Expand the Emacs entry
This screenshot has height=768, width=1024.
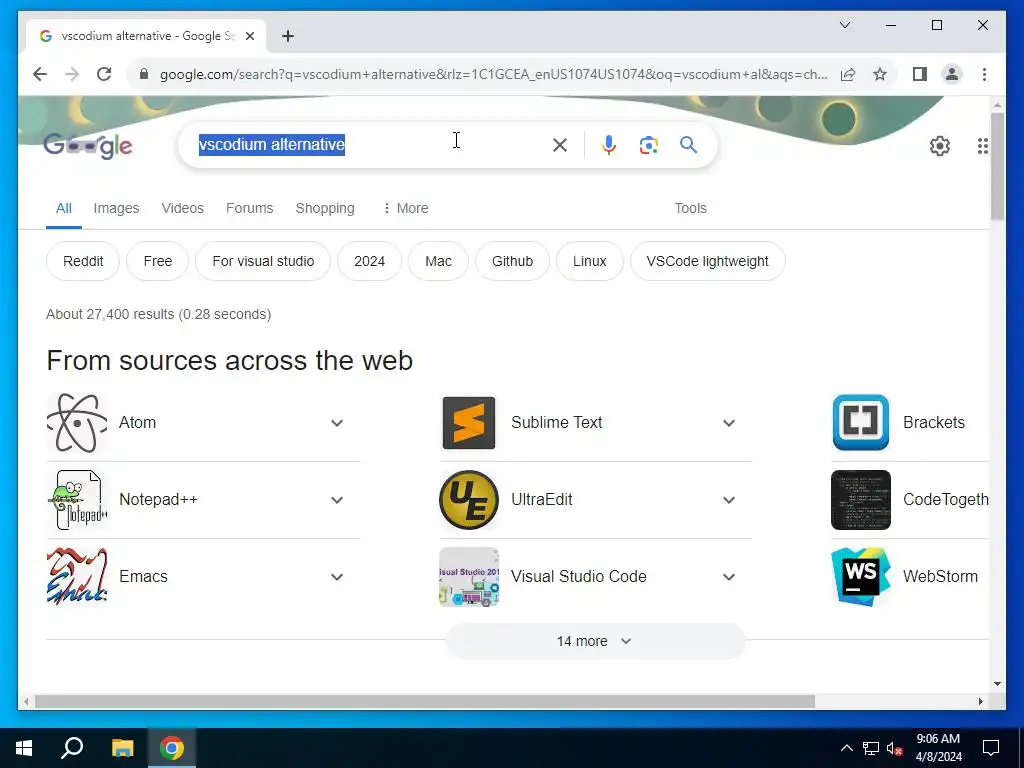[x=337, y=577]
